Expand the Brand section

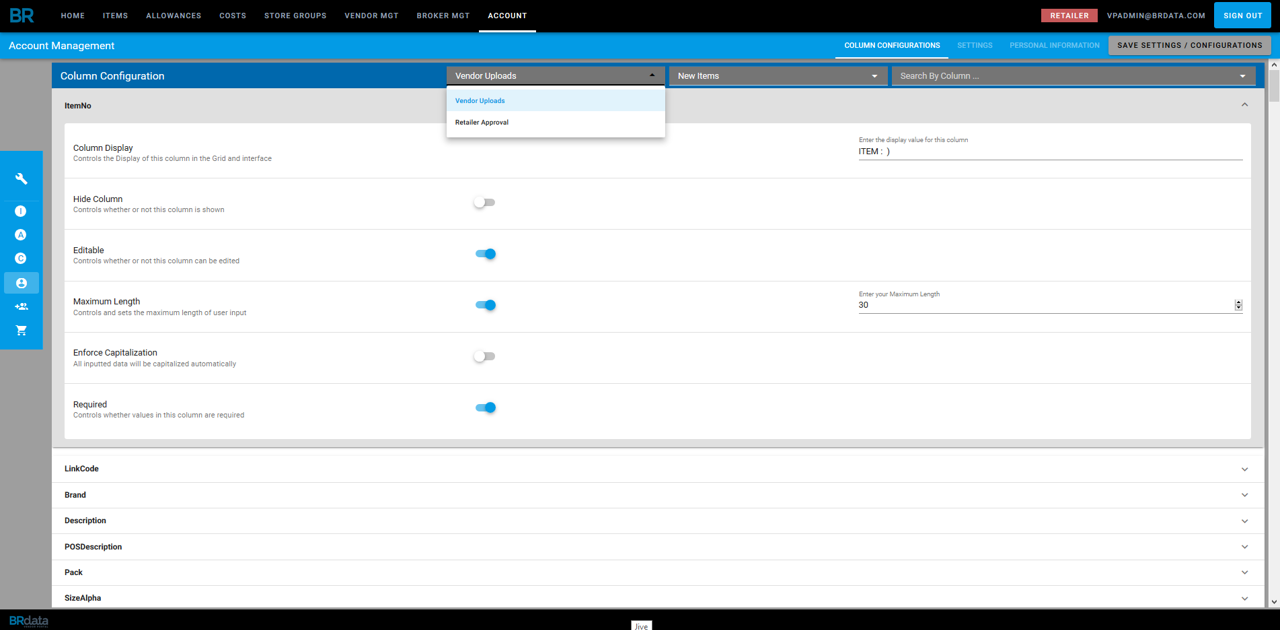[657, 495]
